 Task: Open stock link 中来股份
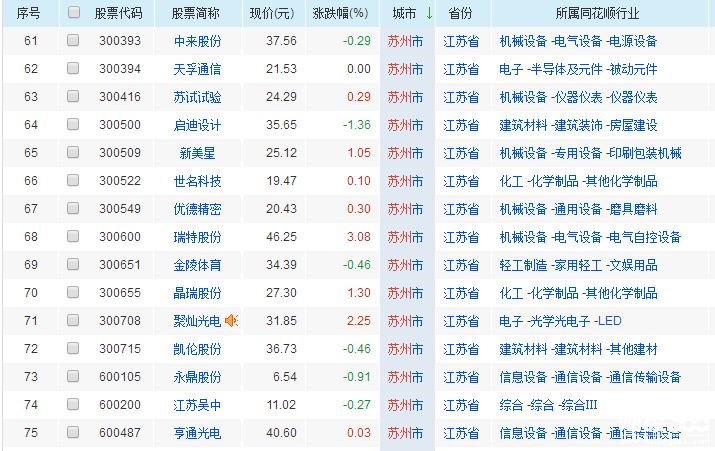tap(197, 41)
